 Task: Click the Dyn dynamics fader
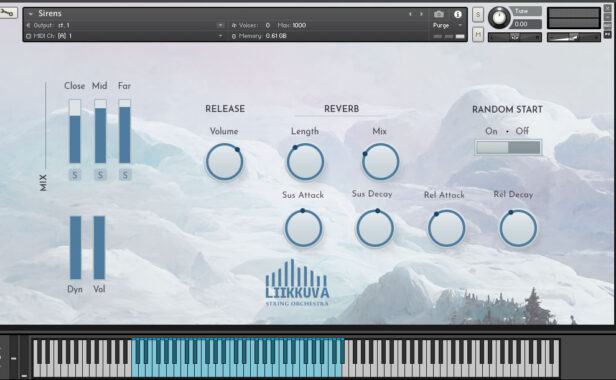click(75, 248)
